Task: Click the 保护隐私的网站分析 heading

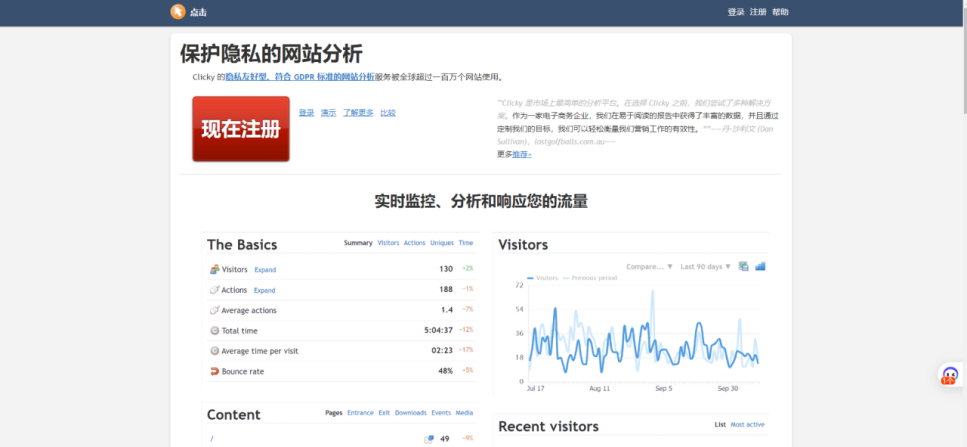Action: 271,54
